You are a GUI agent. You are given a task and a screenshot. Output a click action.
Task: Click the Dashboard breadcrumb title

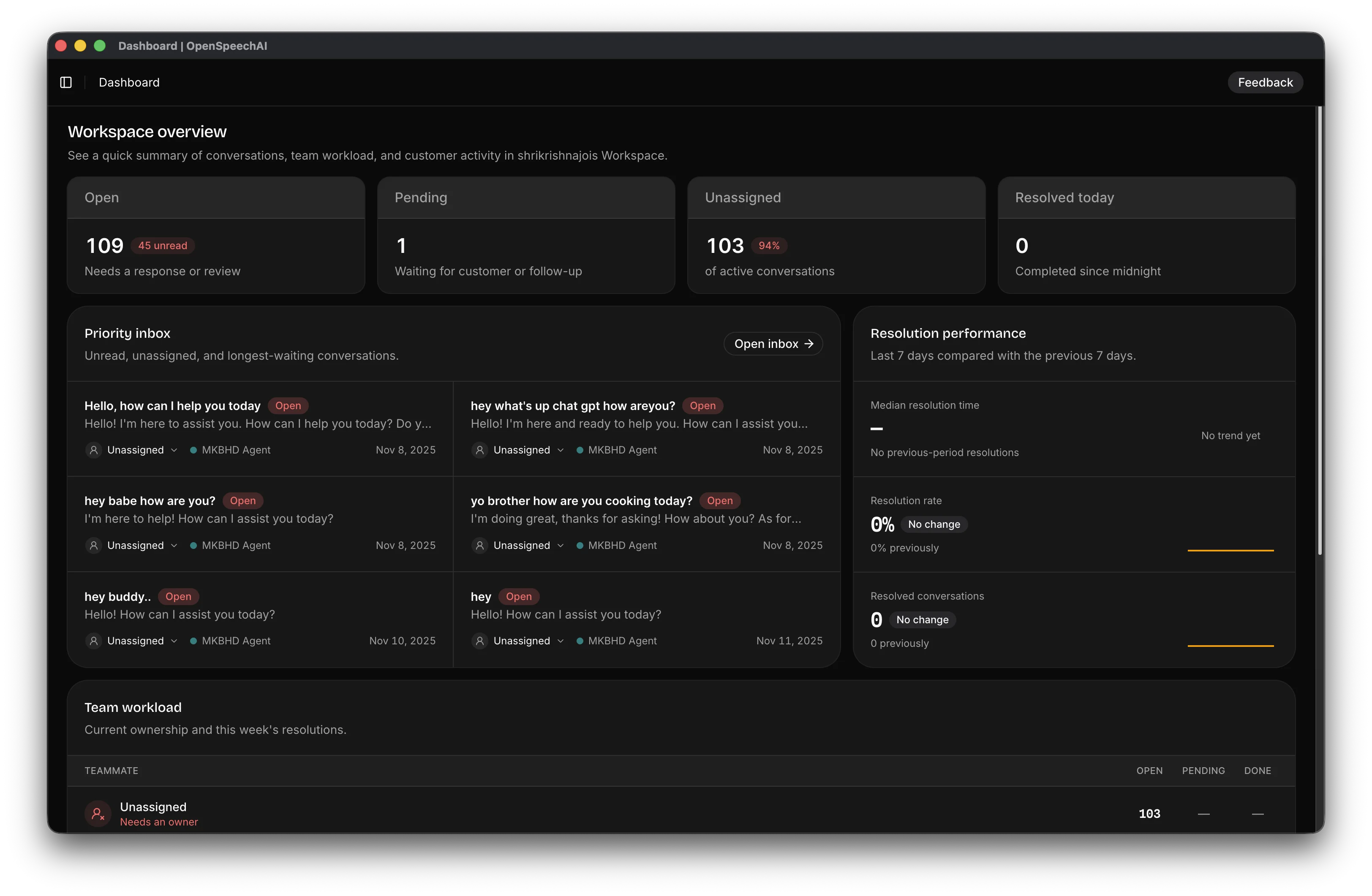129,82
